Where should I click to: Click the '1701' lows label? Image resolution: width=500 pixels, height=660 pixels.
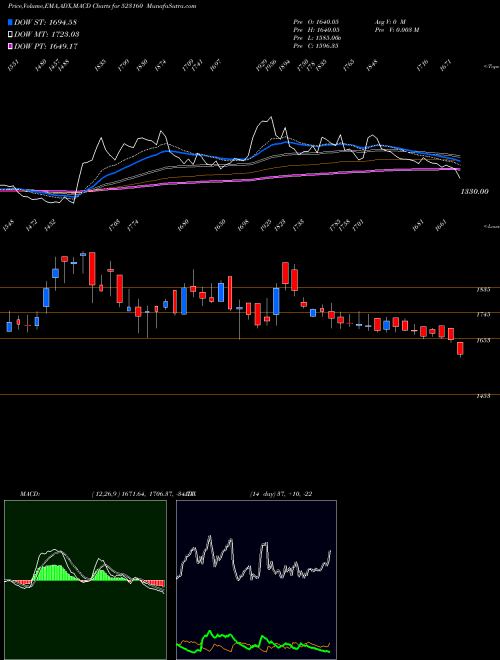pos(358,226)
